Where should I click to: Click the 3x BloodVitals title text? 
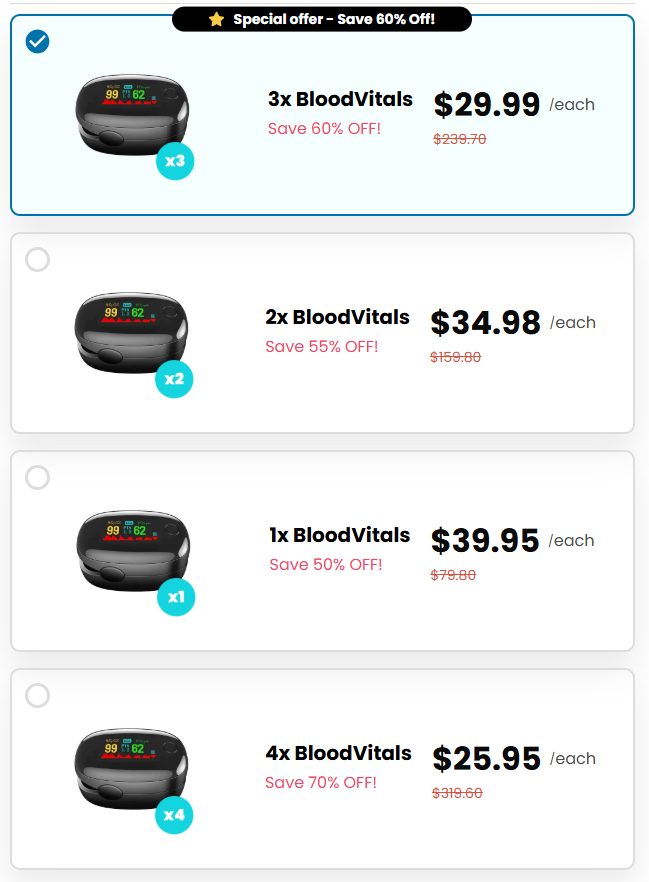341,100
